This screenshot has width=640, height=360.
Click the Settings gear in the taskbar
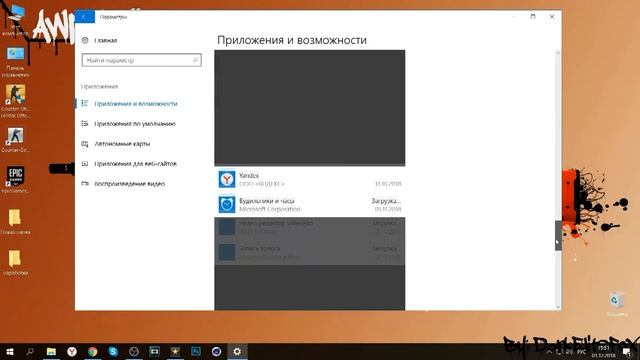(237, 351)
